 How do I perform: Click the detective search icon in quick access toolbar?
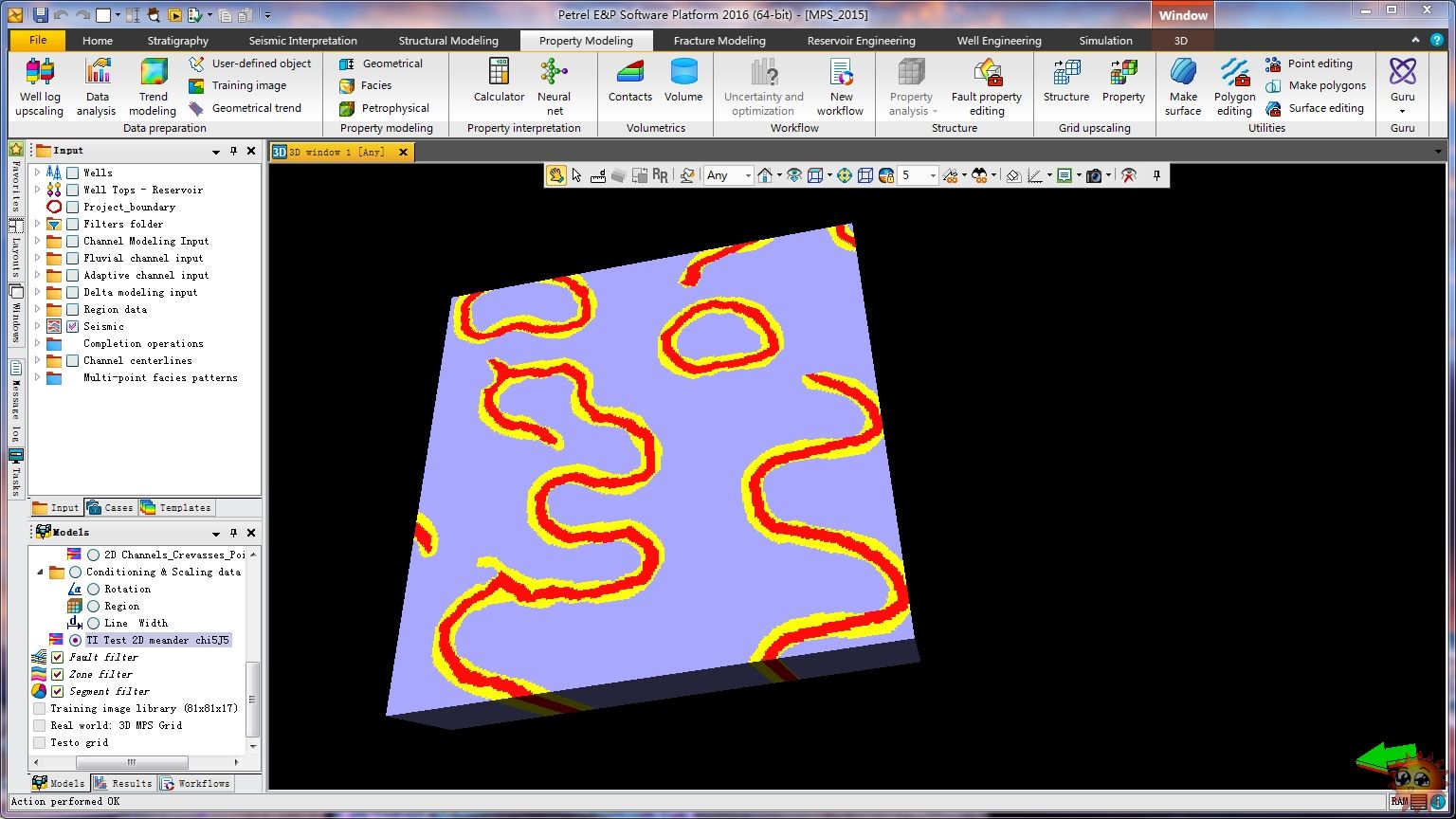tap(154, 15)
